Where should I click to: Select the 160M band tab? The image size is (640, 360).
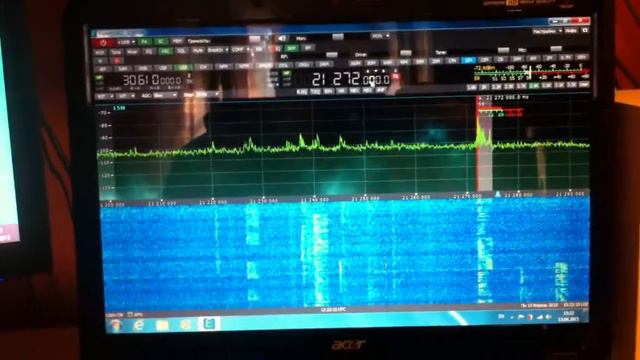pos(355,63)
